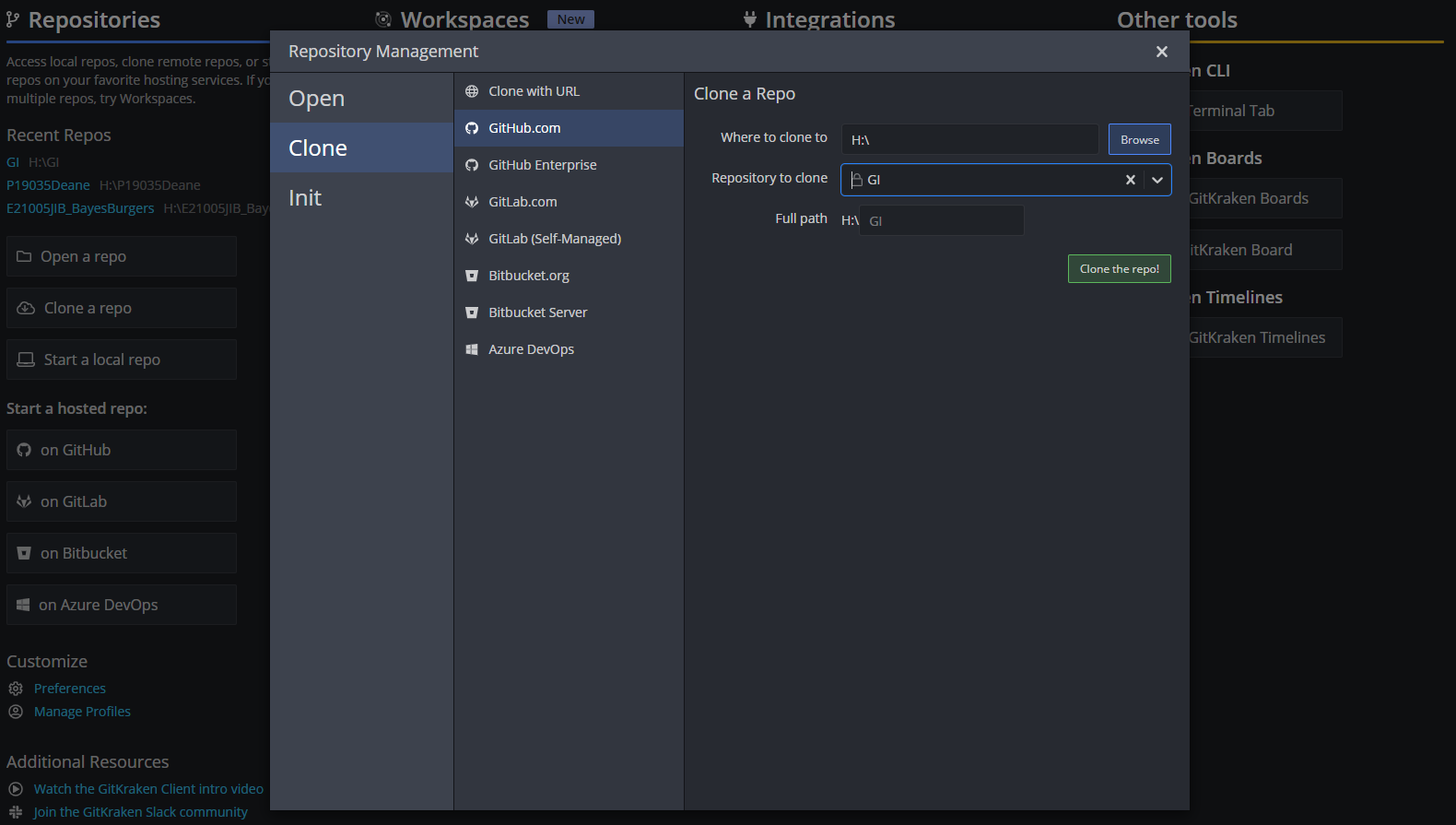This screenshot has height=825, width=1456.
Task: Watch the GitKraken Client intro video
Action: pyautogui.click(x=148, y=789)
